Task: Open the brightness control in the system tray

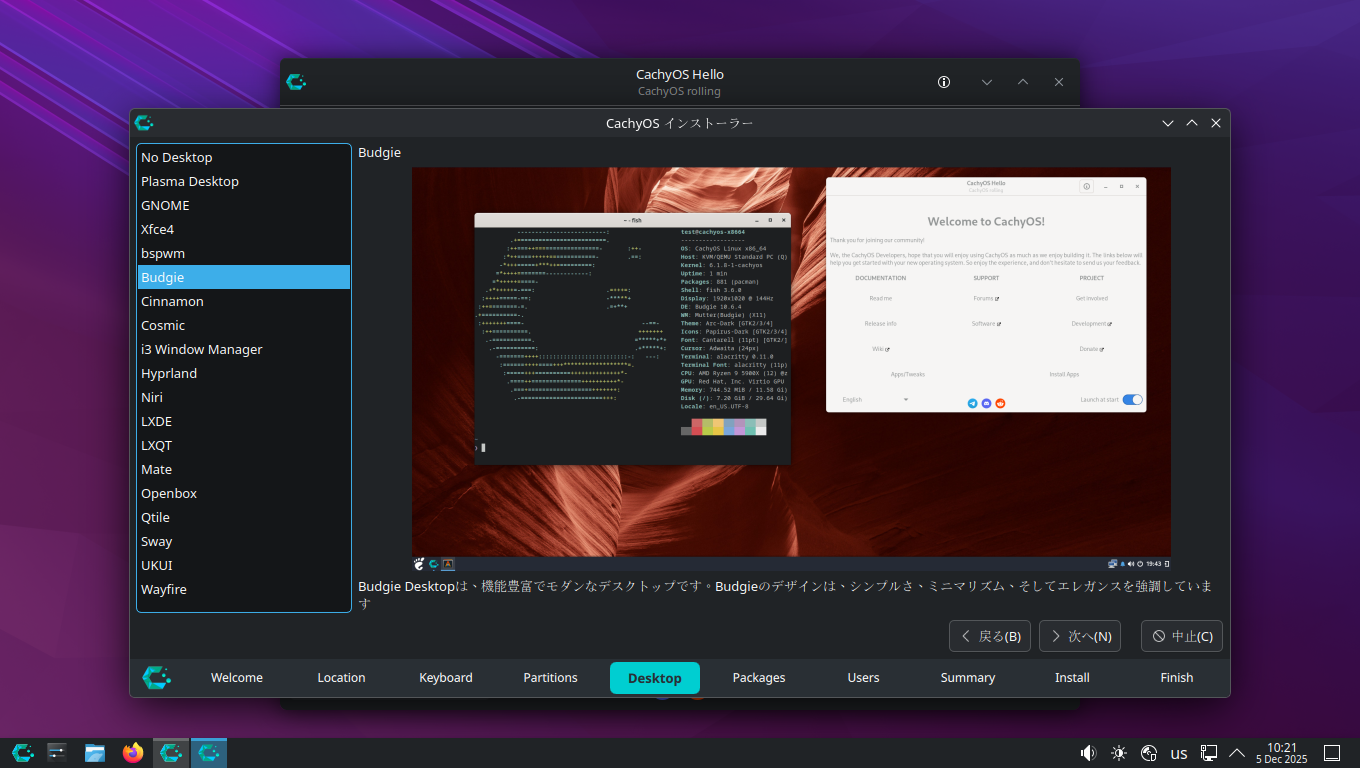Action: pyautogui.click(x=1118, y=753)
